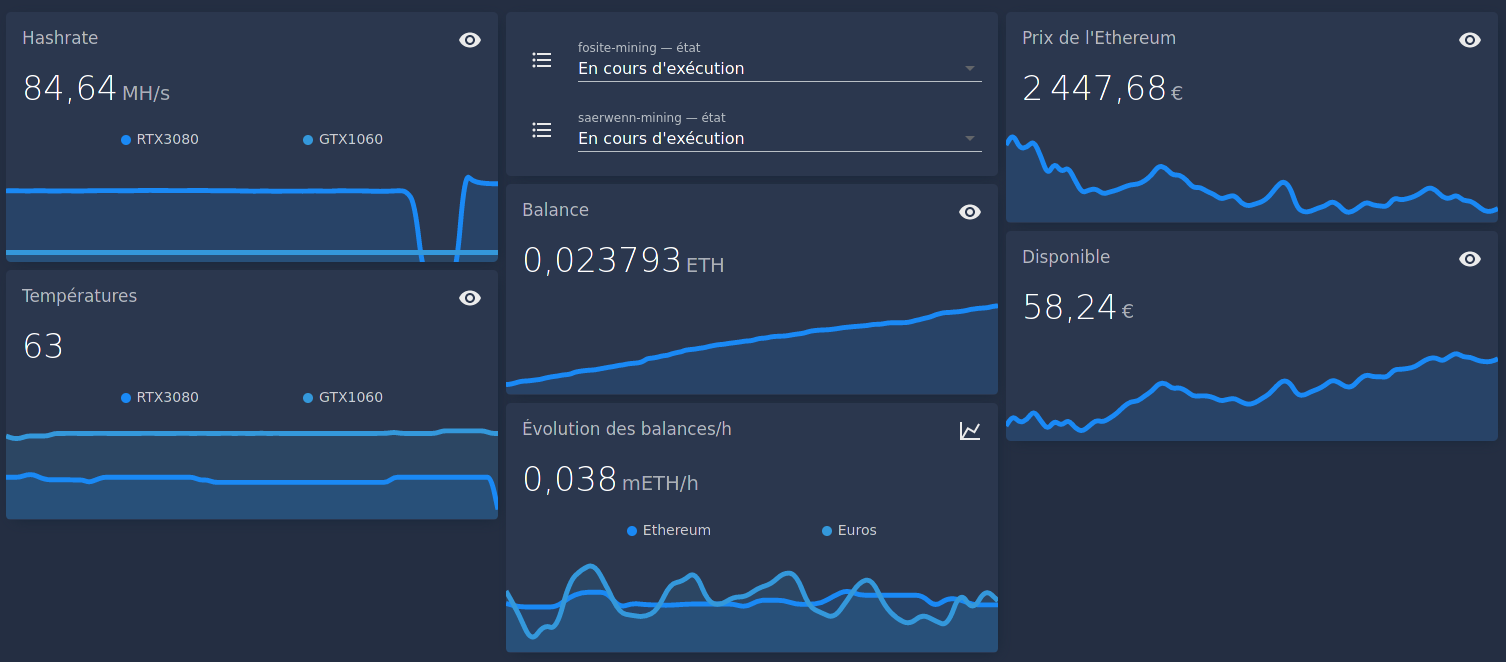Click the graph icon on Évolution des balances panel
The height and width of the screenshot is (662, 1506).
[x=970, y=430]
